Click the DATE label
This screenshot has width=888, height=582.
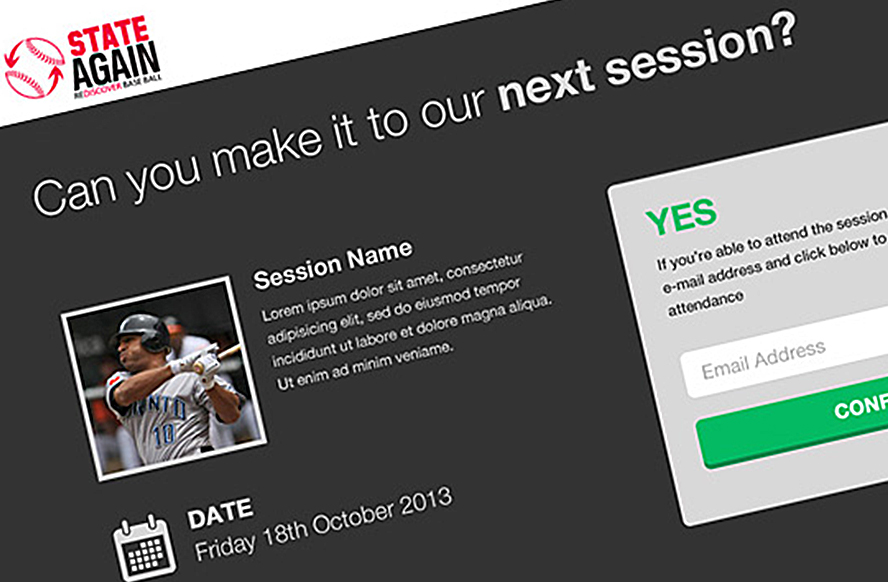(x=220, y=513)
